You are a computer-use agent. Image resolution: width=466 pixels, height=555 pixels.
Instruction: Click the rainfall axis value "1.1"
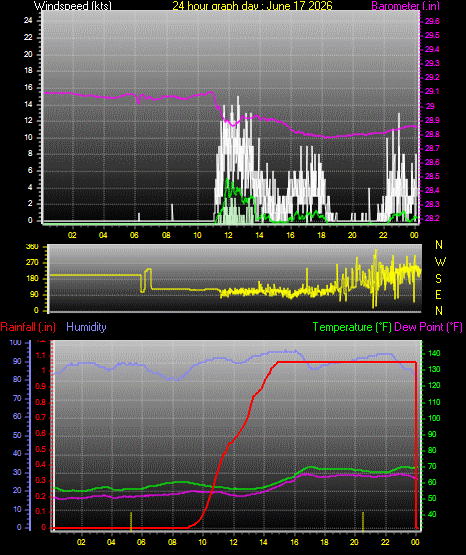[x=41, y=356]
